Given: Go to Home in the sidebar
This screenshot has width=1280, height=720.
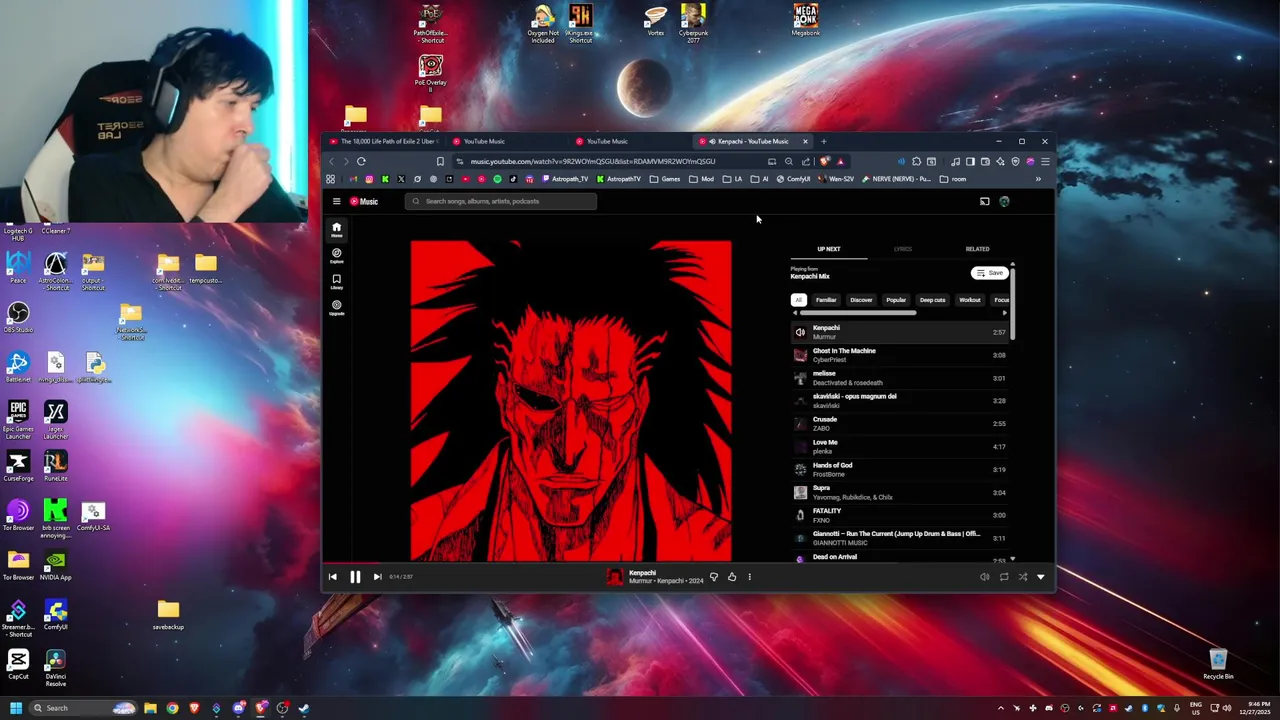Looking at the screenshot, I should 336,229.
